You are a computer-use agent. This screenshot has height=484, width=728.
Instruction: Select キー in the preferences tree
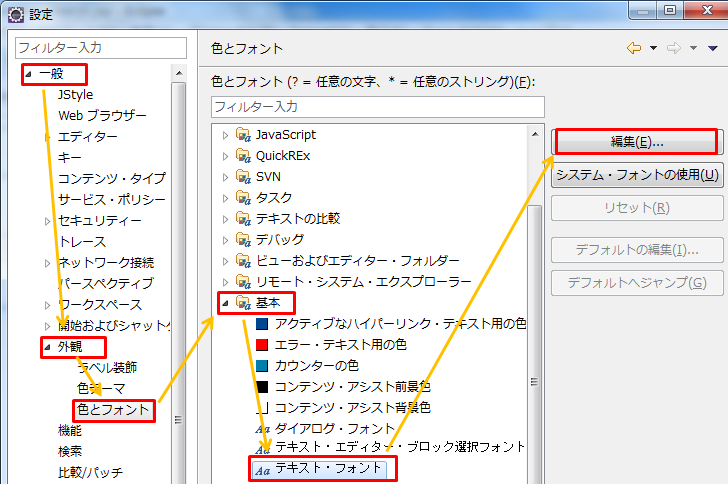(x=70, y=157)
